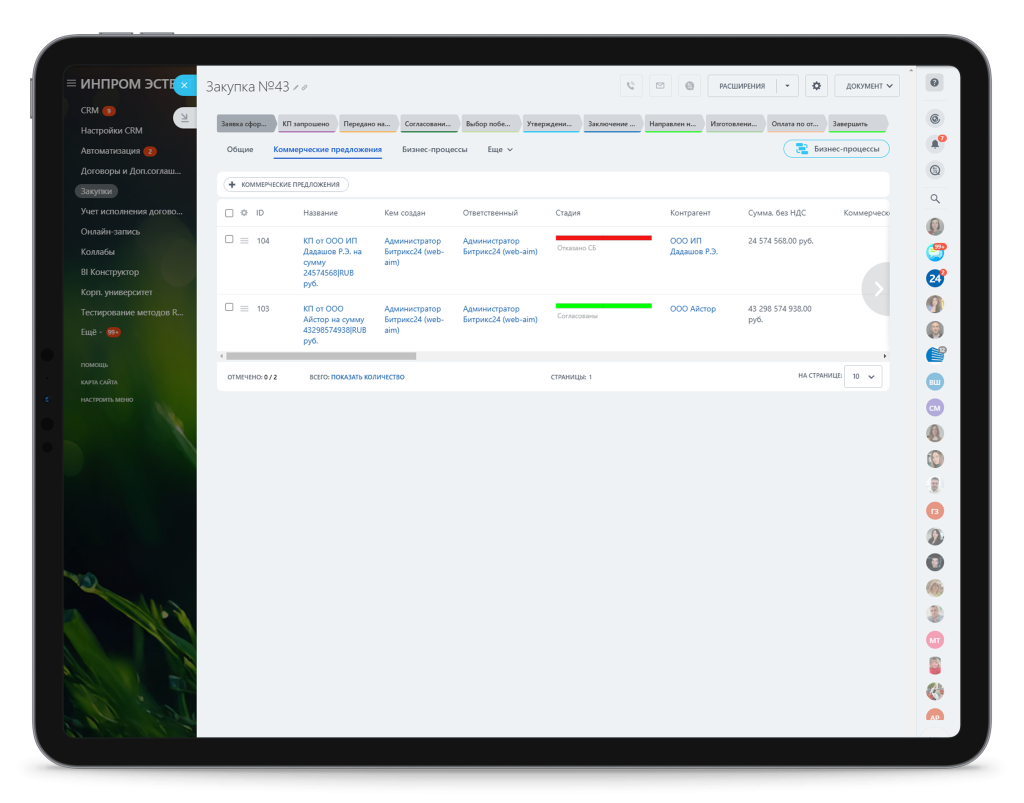The width and height of the screenshot is (1024, 803).
Task: Click the plus icon on Коммерческие предложения button
Action: [232, 185]
